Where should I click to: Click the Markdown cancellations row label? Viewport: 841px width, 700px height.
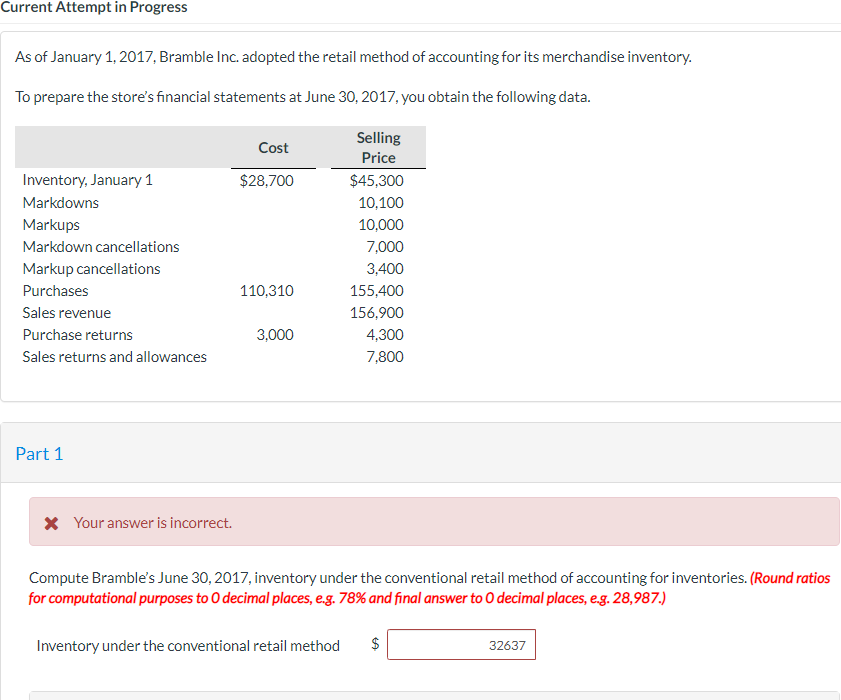[101, 247]
